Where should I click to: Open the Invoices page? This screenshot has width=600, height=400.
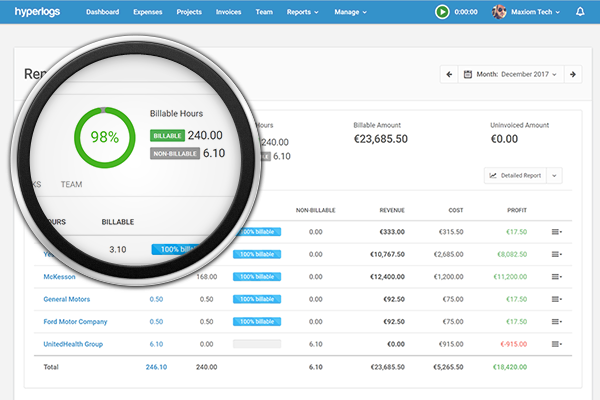point(228,12)
